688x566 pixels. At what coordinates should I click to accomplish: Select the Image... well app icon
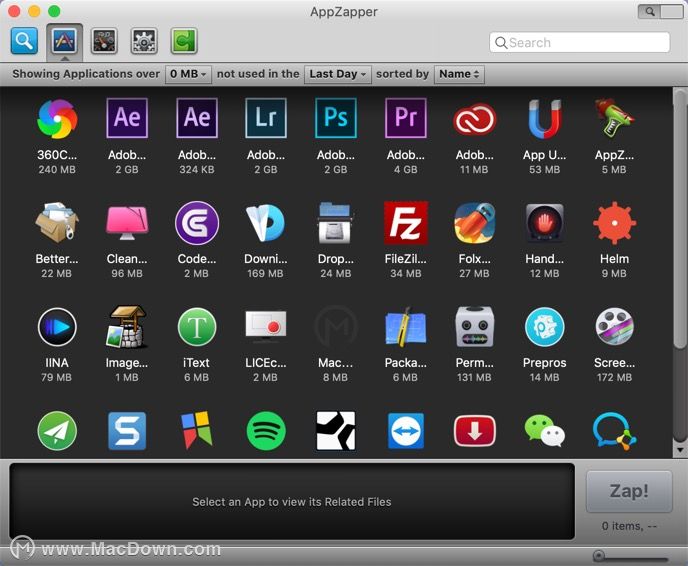tap(127, 327)
